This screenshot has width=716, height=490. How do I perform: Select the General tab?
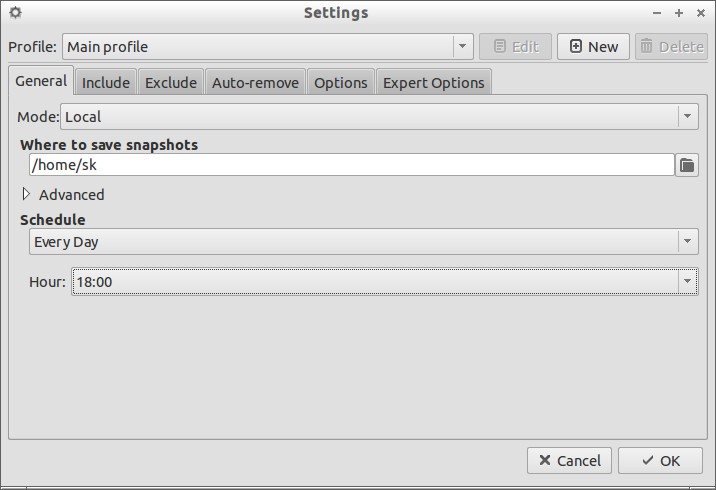click(41, 81)
